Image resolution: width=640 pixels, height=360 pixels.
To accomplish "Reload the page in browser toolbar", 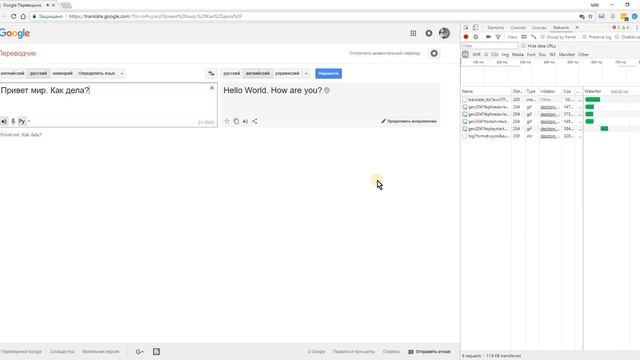I will pos(13,16).
